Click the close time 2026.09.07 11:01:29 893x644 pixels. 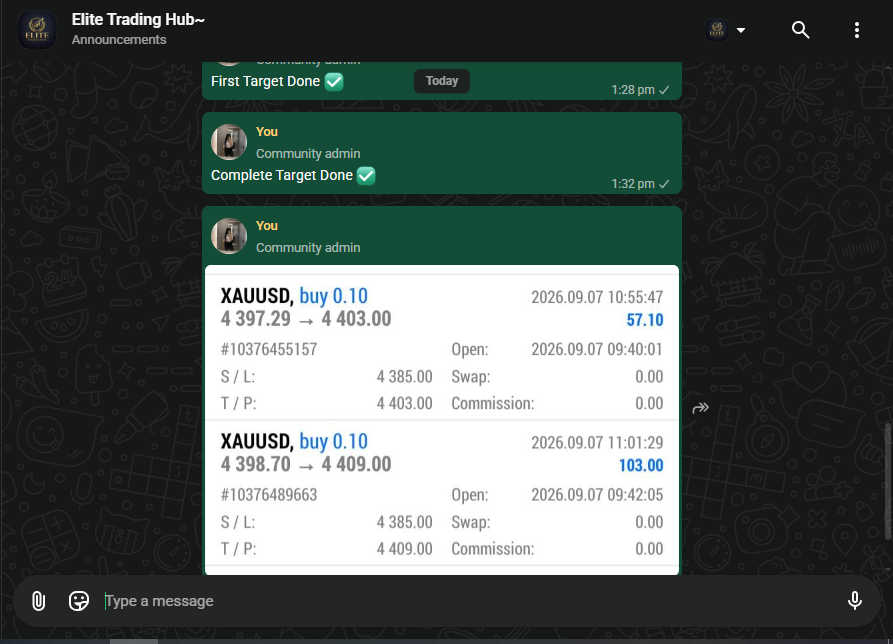click(597, 443)
